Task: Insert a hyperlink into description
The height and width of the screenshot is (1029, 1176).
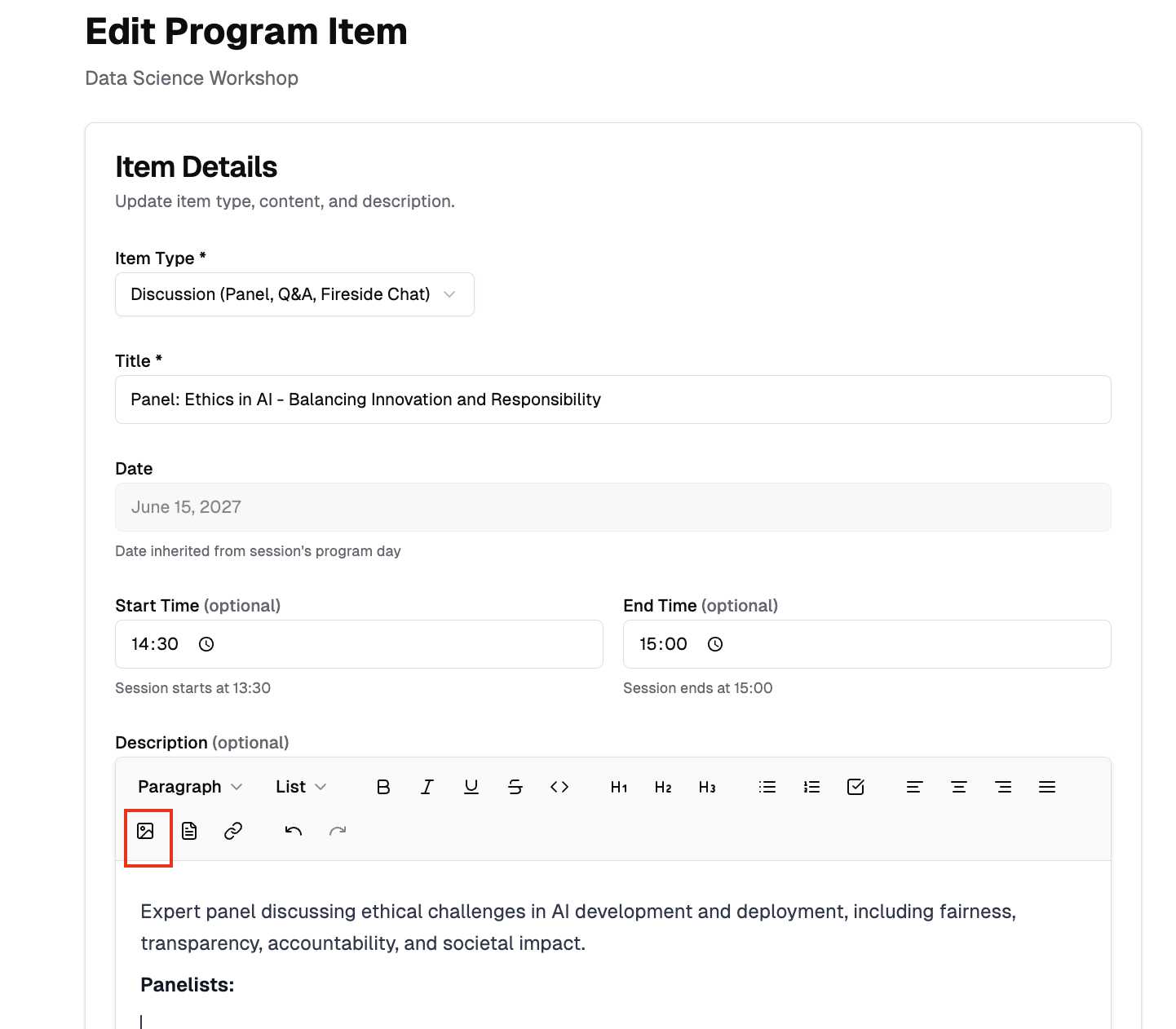Action: pos(233,831)
